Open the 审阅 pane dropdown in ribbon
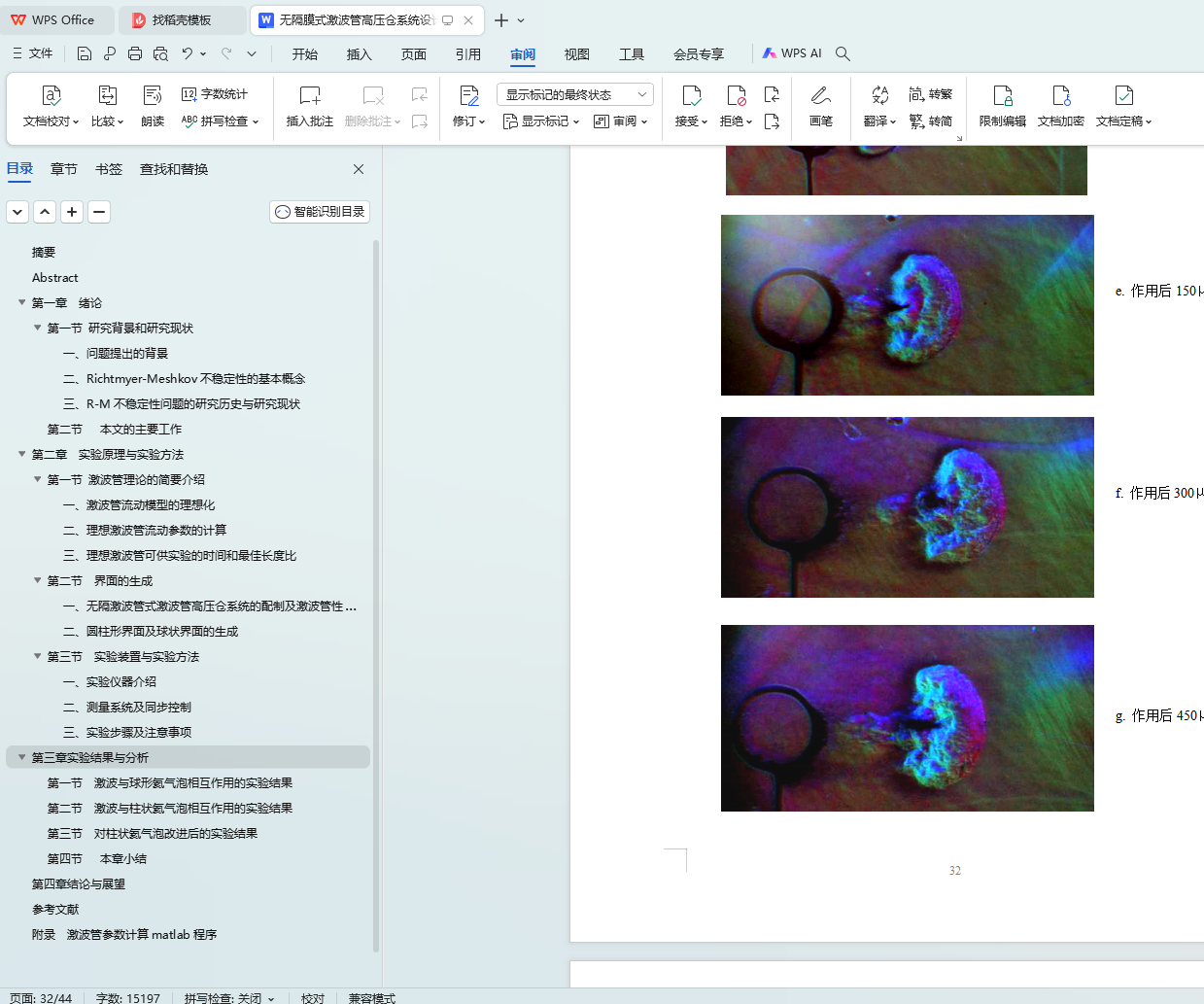 pos(621,121)
